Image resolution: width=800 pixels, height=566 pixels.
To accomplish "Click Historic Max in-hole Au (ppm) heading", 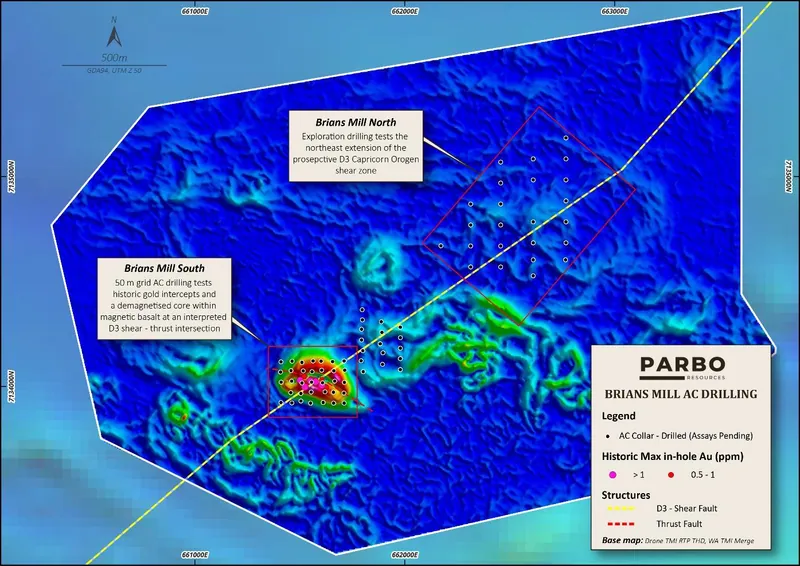I will 672,456.
